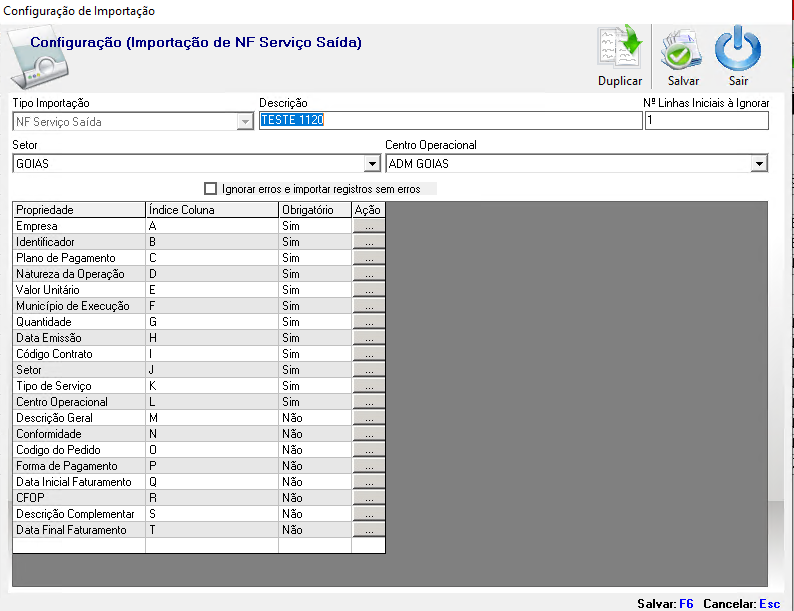Click column index cell containing M
The height and width of the screenshot is (611, 794).
pyautogui.click(x=212, y=418)
